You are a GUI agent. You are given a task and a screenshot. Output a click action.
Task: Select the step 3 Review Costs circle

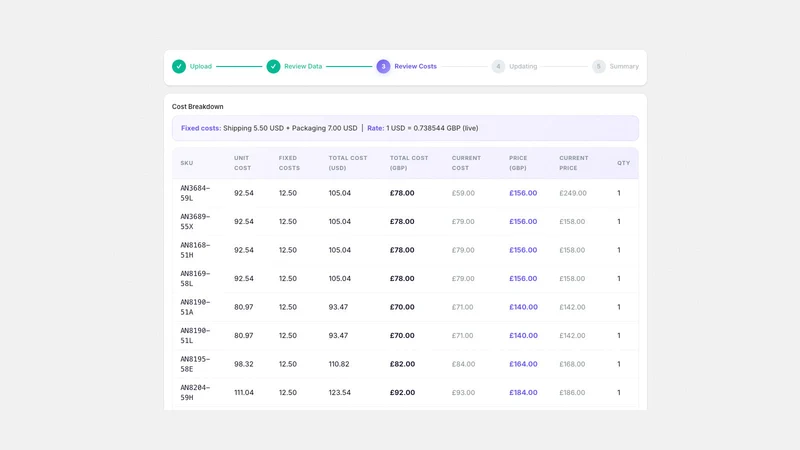(x=383, y=66)
